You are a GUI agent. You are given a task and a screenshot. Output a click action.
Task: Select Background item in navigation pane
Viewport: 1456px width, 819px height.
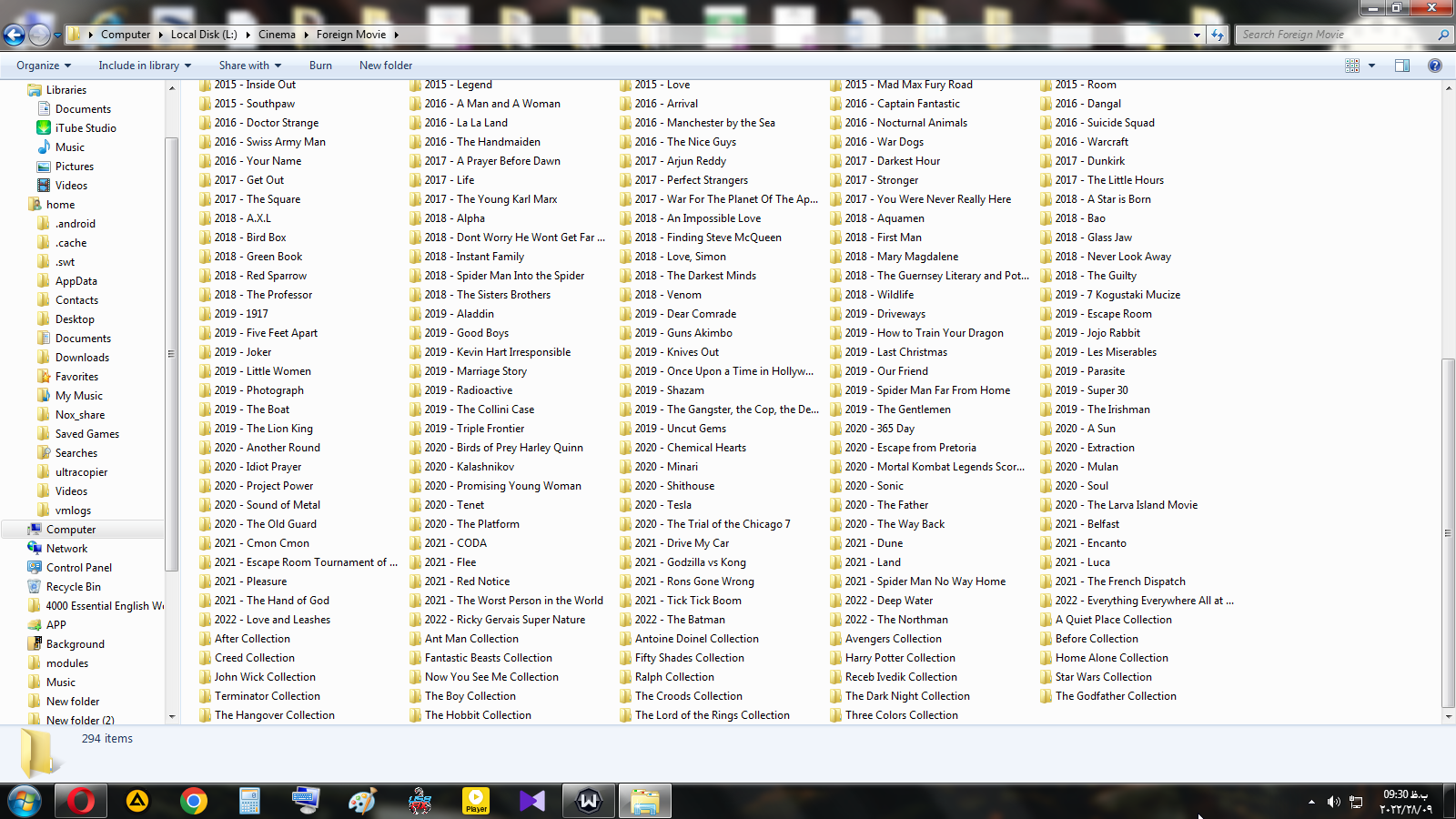tap(75, 644)
